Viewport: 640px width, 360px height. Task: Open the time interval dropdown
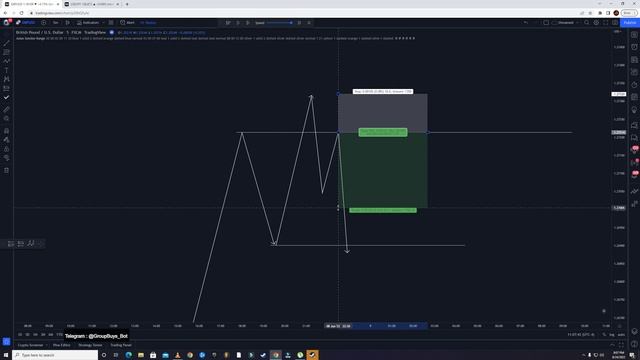coord(56,23)
